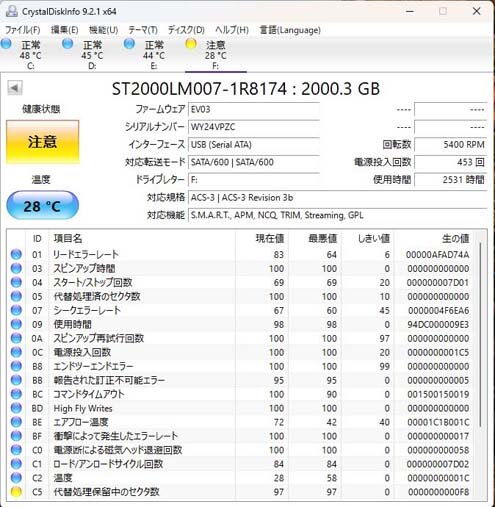Click the status dot for ID BC コマンドタイムアウト
495x507 pixels.
(16, 394)
